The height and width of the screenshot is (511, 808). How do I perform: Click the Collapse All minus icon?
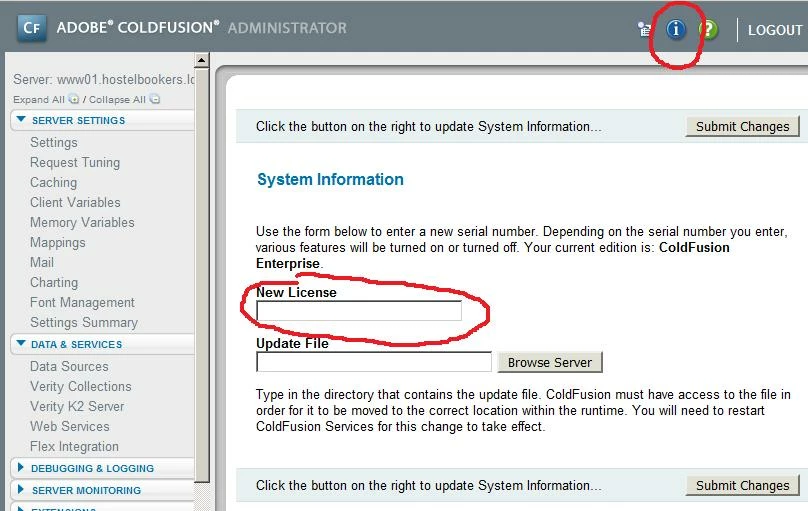[155, 99]
